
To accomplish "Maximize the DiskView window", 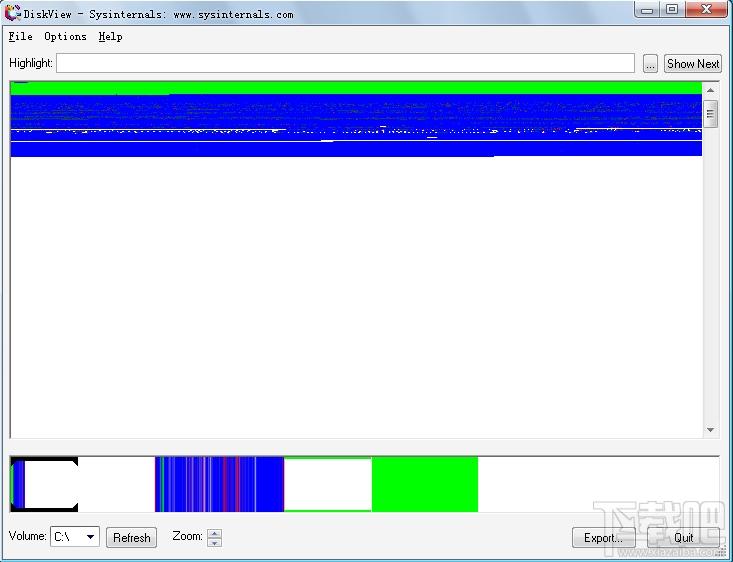I will [x=672, y=9].
